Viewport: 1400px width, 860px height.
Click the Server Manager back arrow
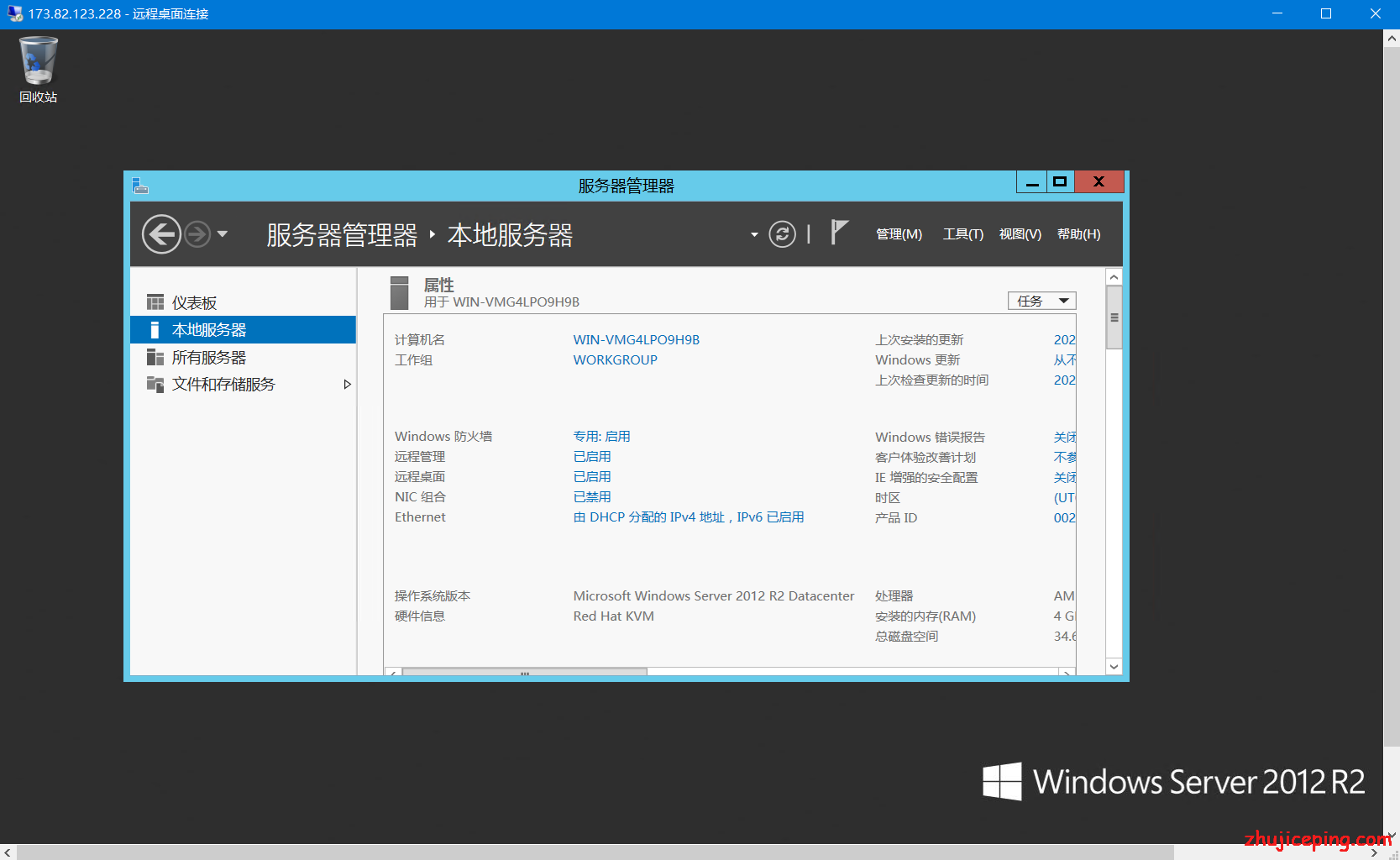161,234
